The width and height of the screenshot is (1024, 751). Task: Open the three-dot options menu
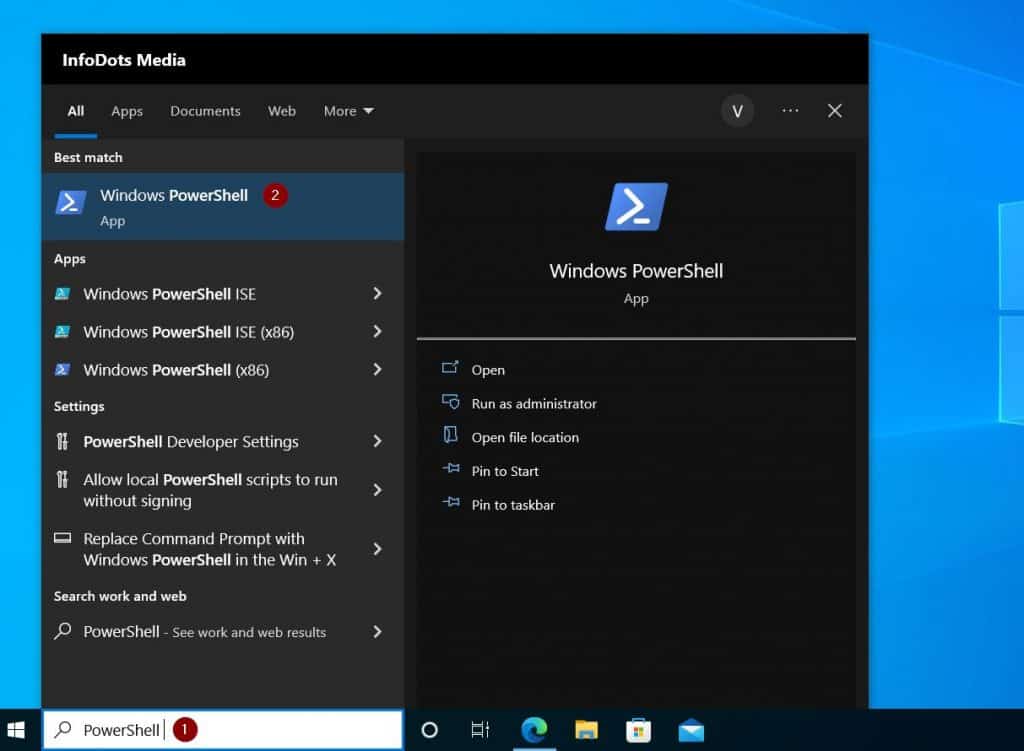tap(790, 110)
